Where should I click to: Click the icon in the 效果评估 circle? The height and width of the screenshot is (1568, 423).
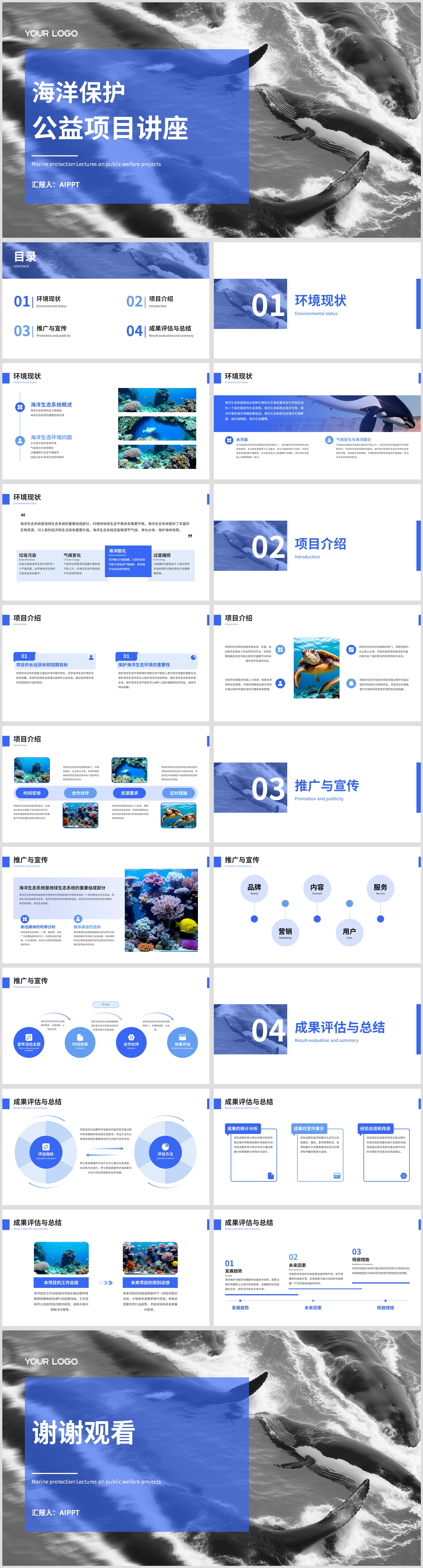[182, 1037]
